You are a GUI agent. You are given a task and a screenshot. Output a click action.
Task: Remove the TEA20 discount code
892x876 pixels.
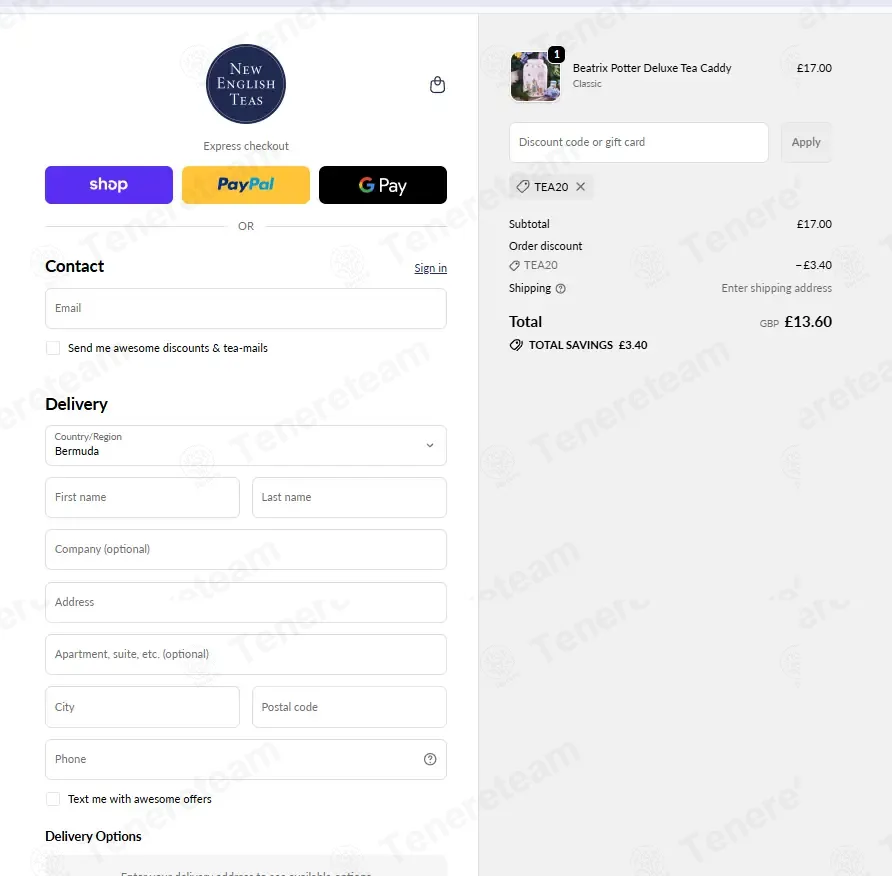(x=580, y=187)
